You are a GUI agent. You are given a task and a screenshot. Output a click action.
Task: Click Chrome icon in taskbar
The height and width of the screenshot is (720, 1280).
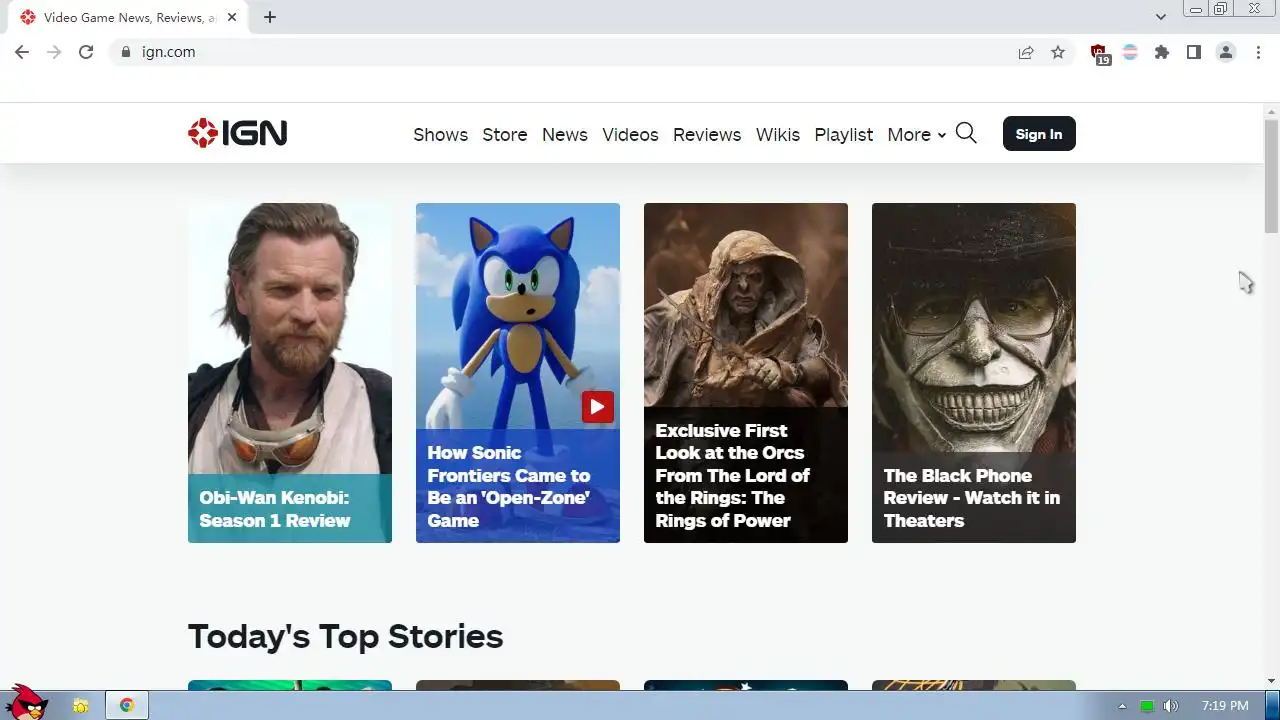[127, 706]
